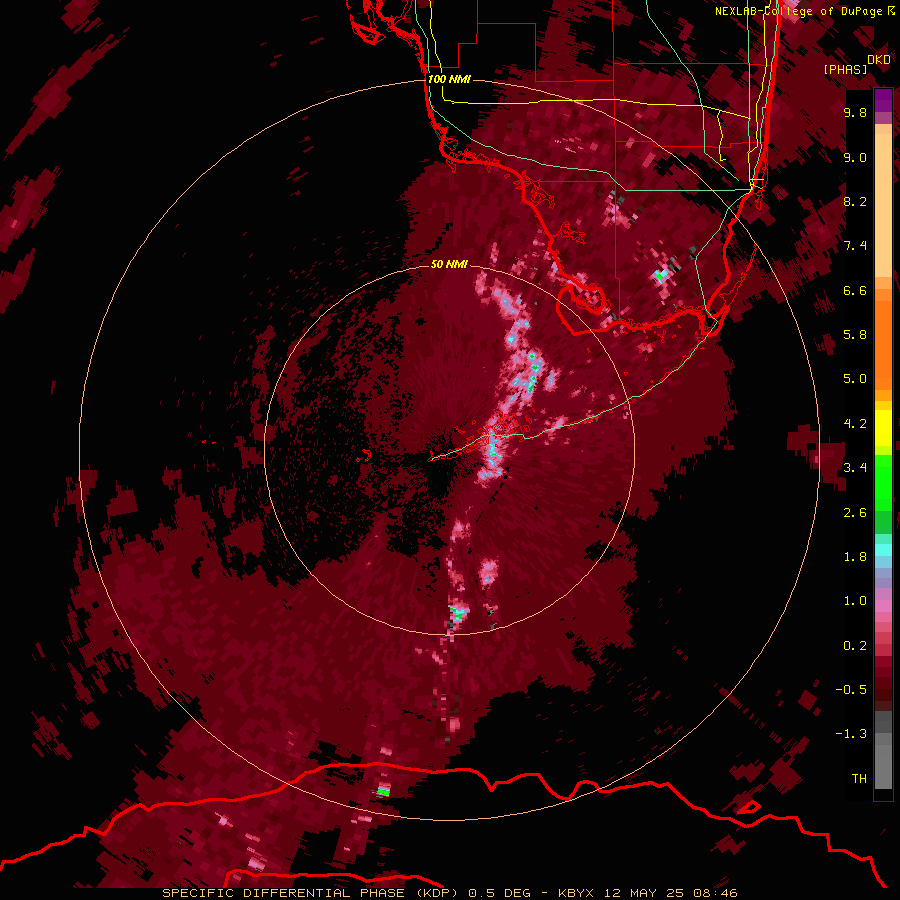Click the yellow segment of the color bar
The width and height of the screenshot is (900, 900).
coord(883,428)
